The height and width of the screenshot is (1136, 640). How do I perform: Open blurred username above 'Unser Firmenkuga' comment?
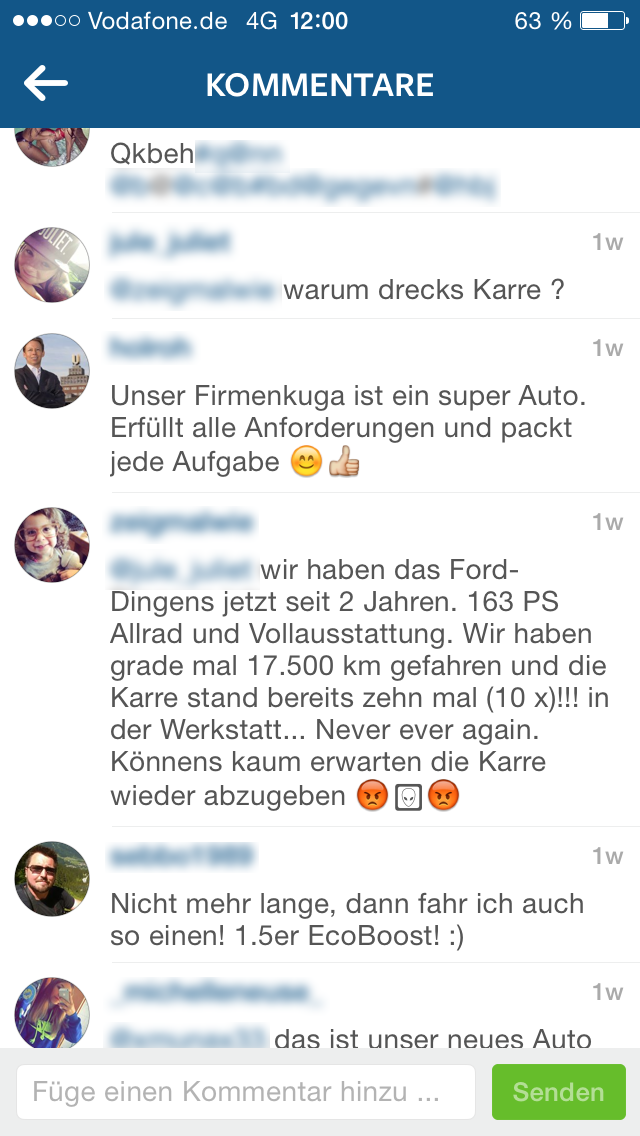pos(151,348)
